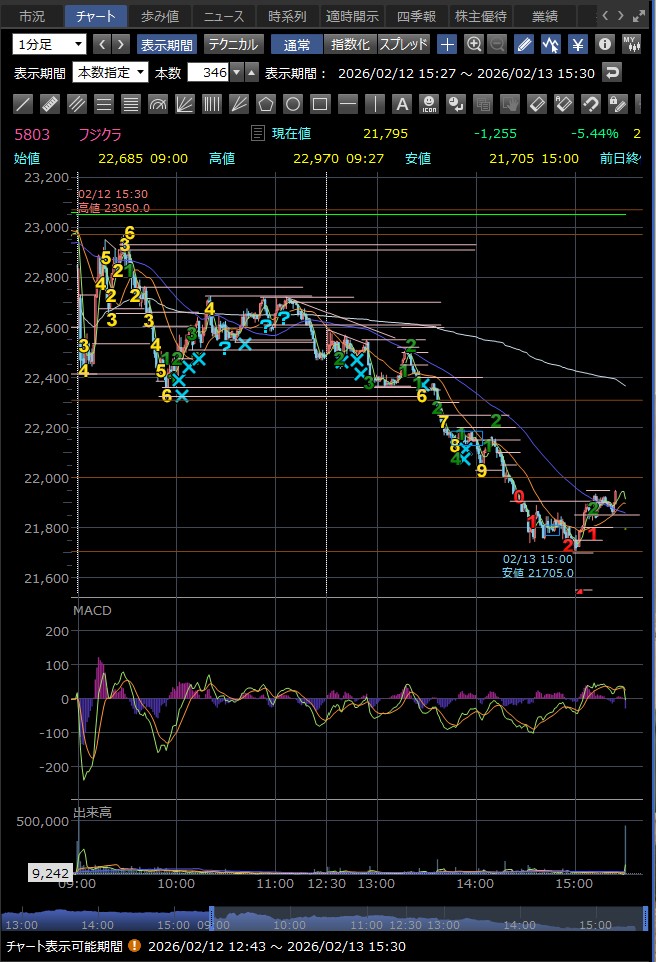Image resolution: width=656 pixels, height=962 pixels.
Task: Expand the 本数指定 period dropdown
Action: [112, 73]
